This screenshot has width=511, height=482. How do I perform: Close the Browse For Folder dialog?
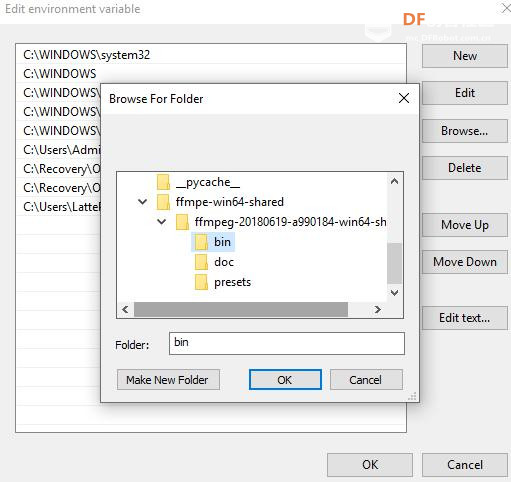404,98
